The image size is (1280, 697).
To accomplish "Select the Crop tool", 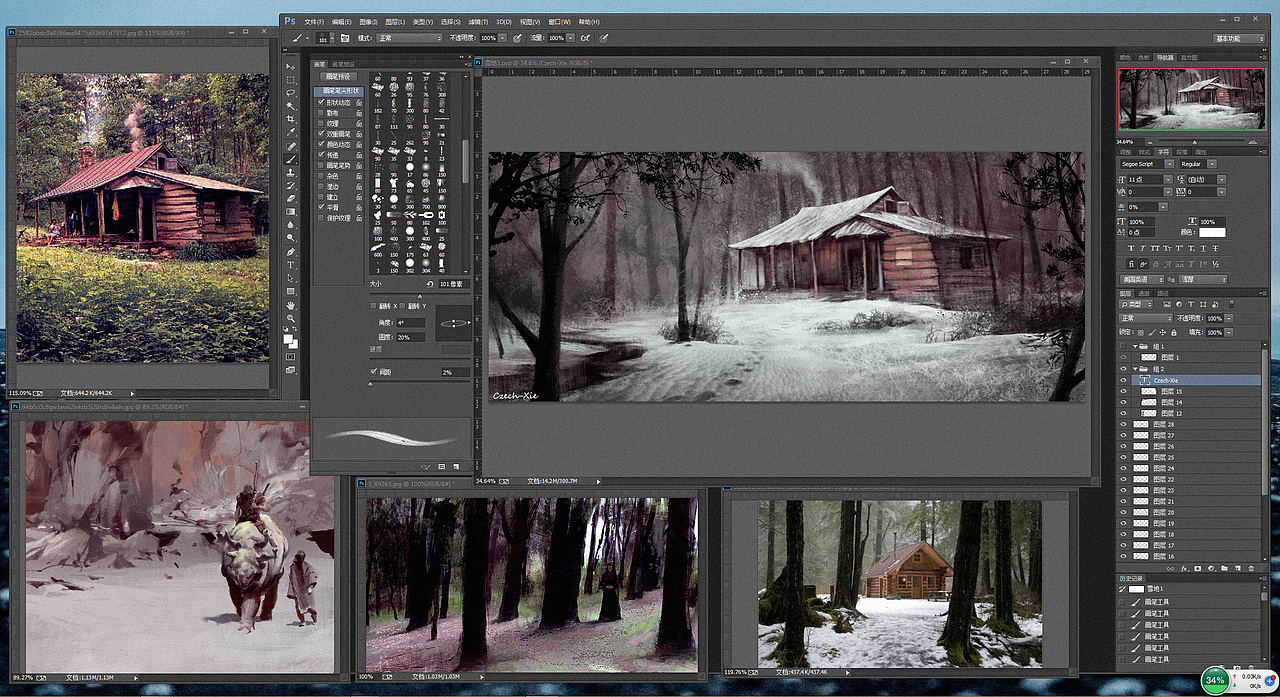I will [x=291, y=119].
